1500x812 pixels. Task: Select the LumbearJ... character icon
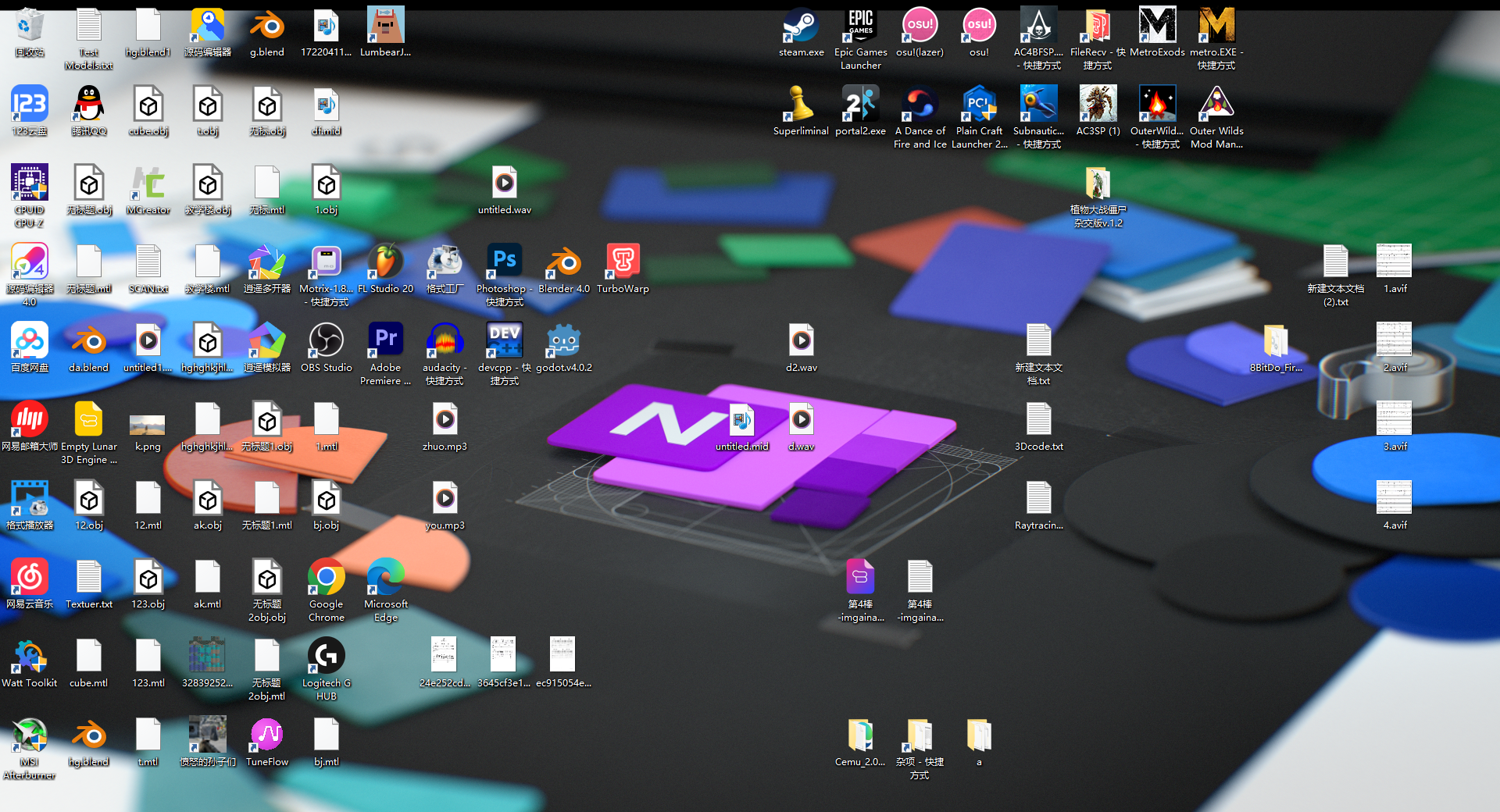point(386,26)
